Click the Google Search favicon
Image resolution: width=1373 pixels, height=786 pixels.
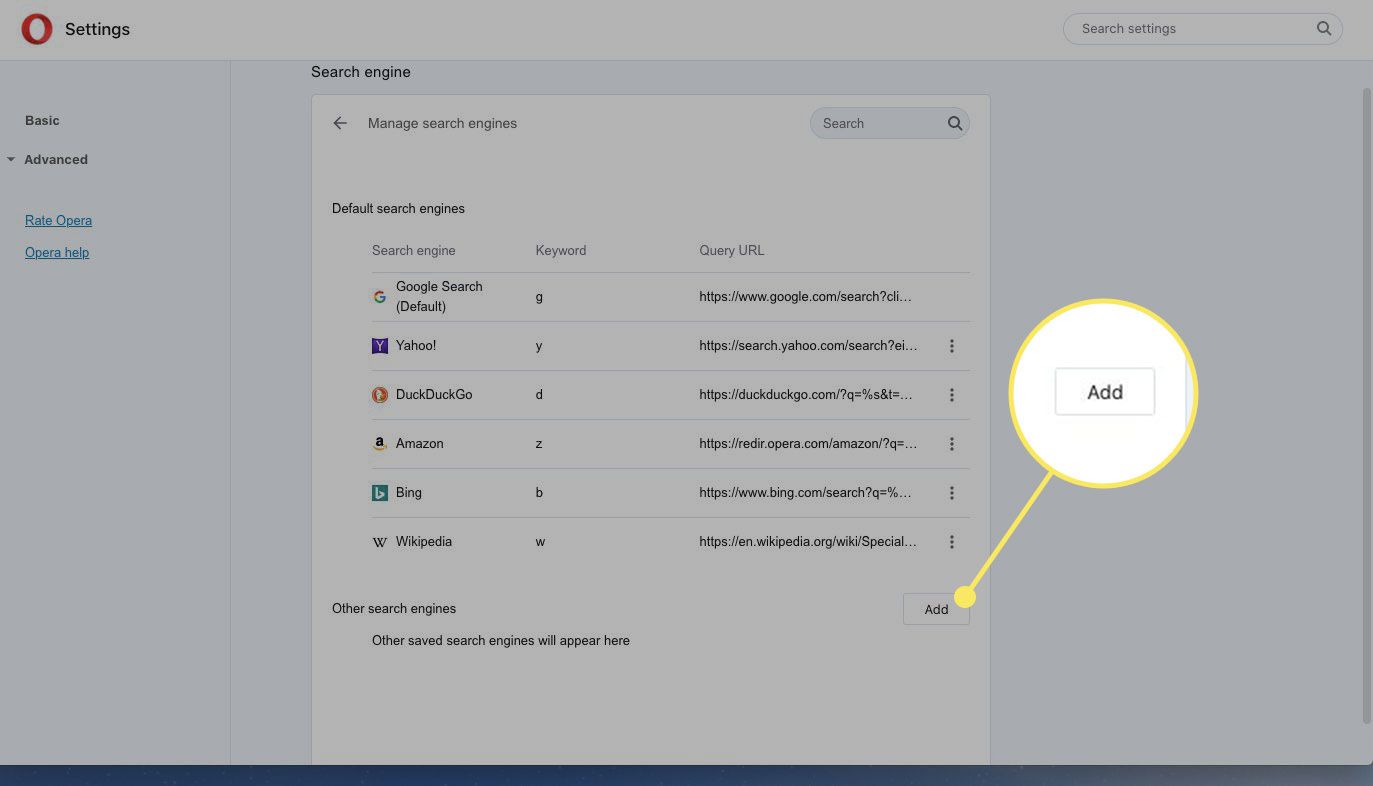click(x=379, y=297)
